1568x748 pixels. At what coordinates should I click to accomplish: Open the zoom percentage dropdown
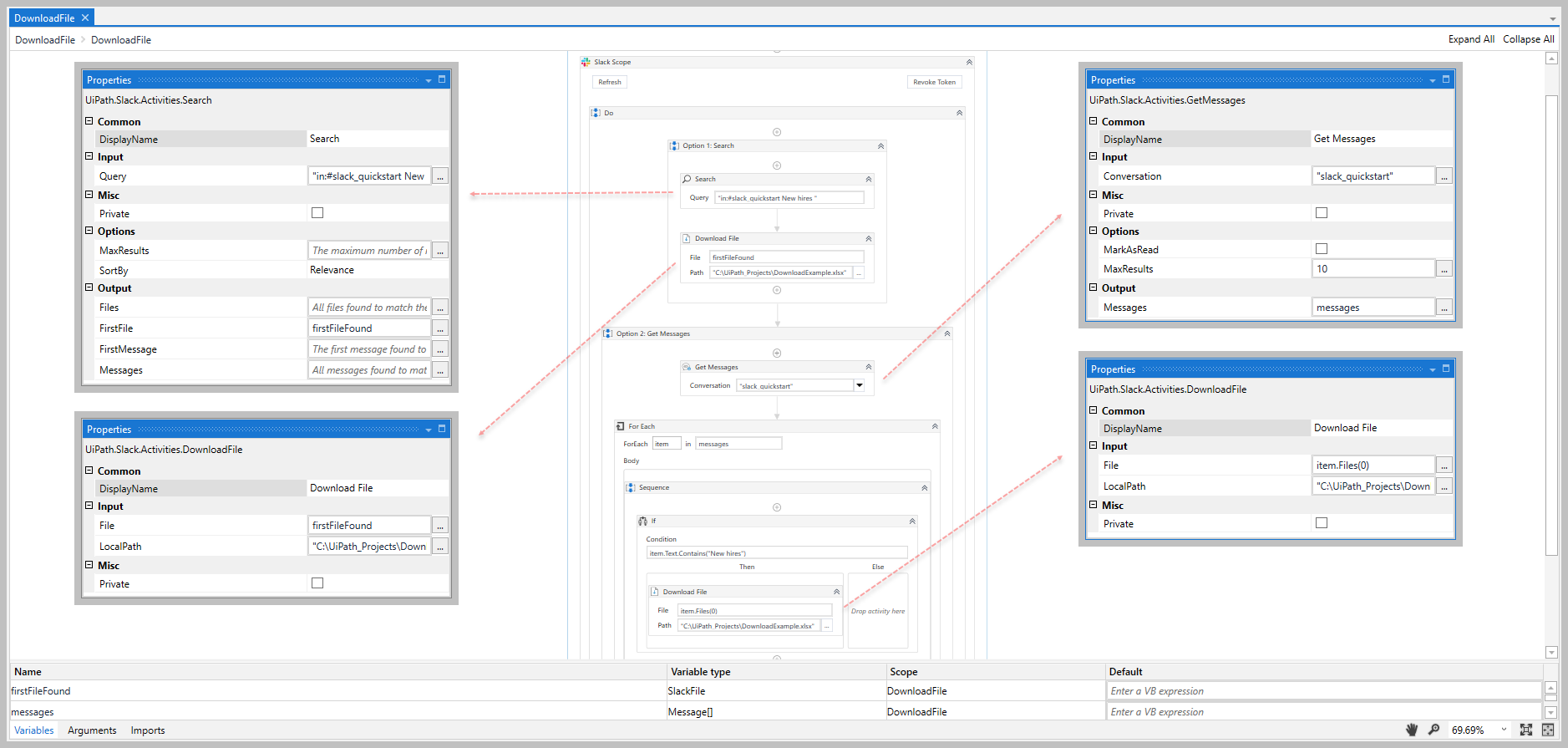pos(1504,730)
